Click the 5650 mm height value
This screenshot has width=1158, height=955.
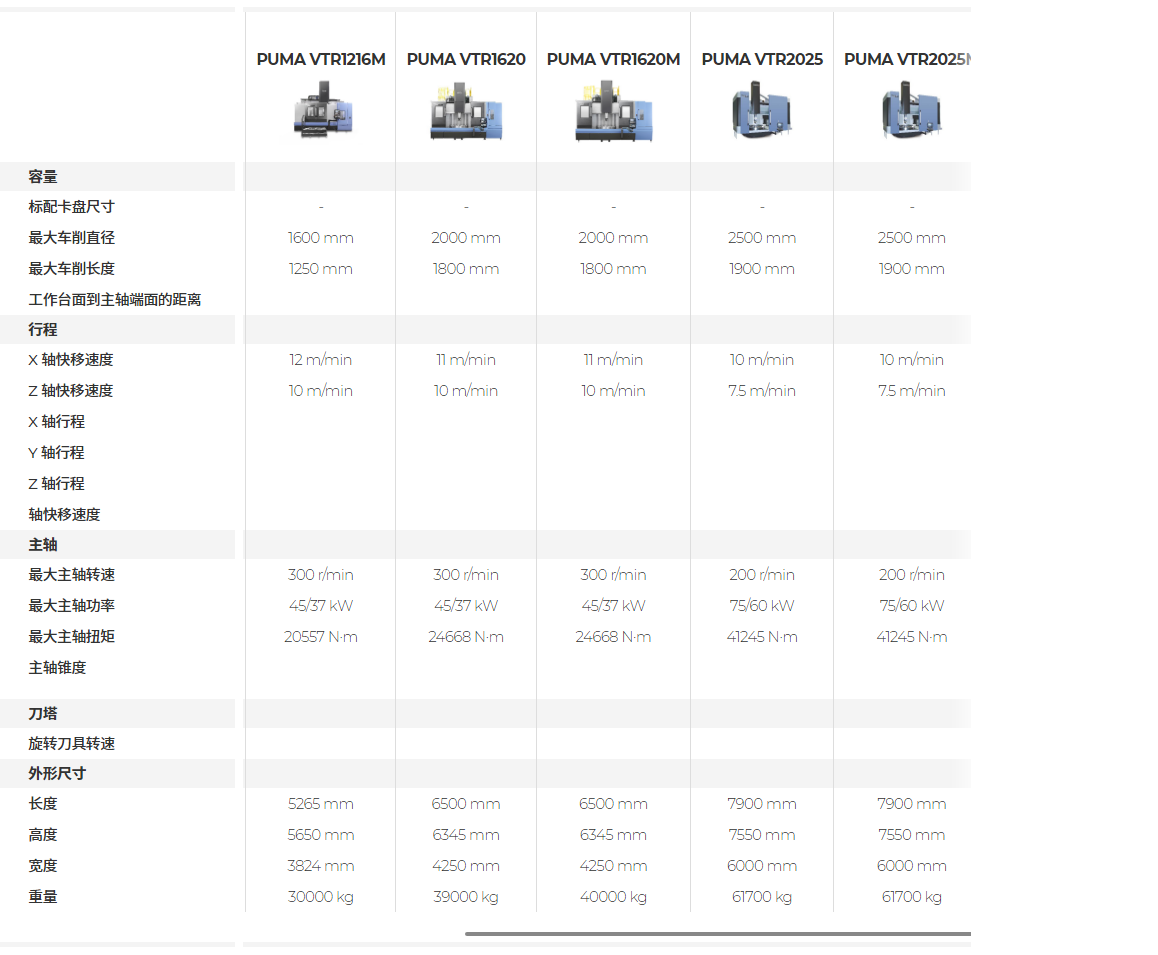pyautogui.click(x=321, y=835)
